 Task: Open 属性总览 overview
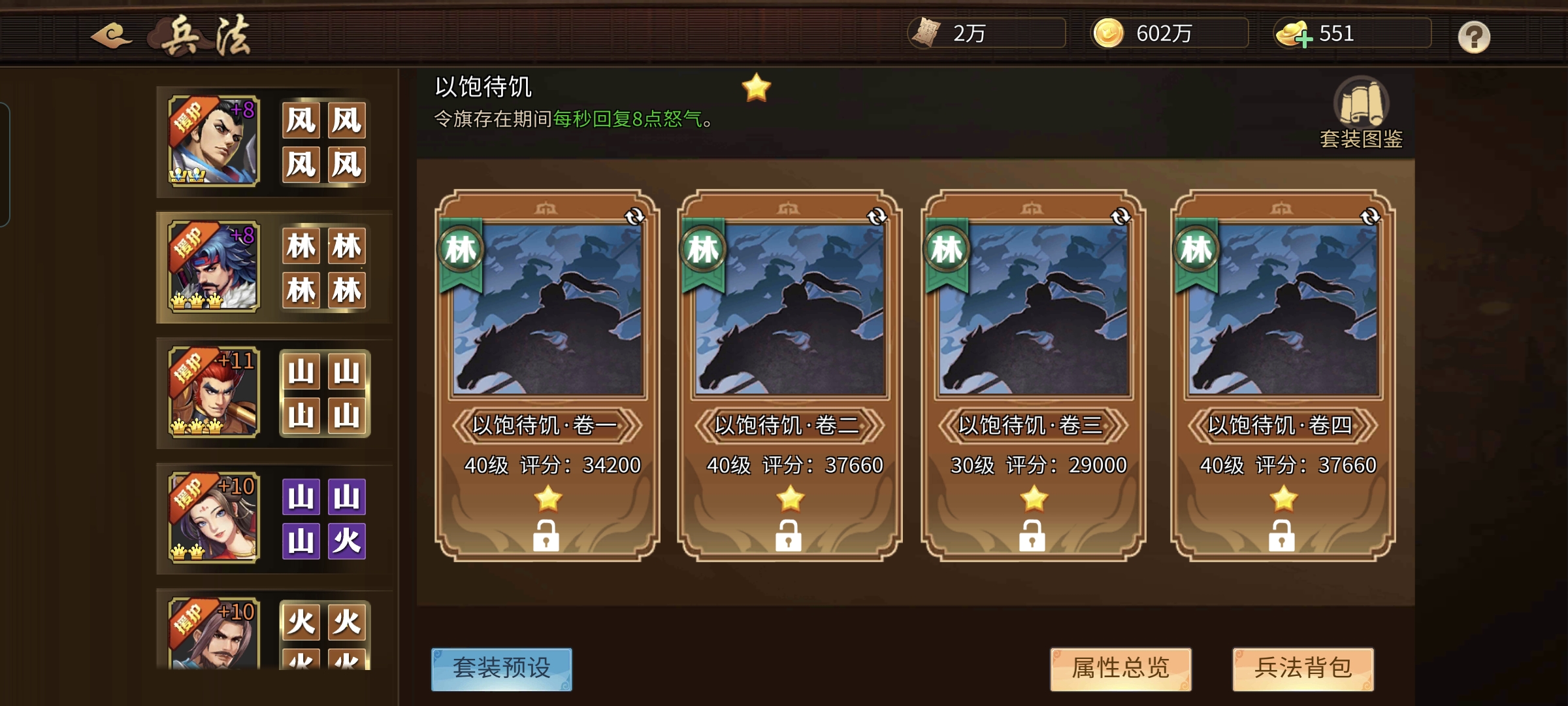coord(1120,669)
